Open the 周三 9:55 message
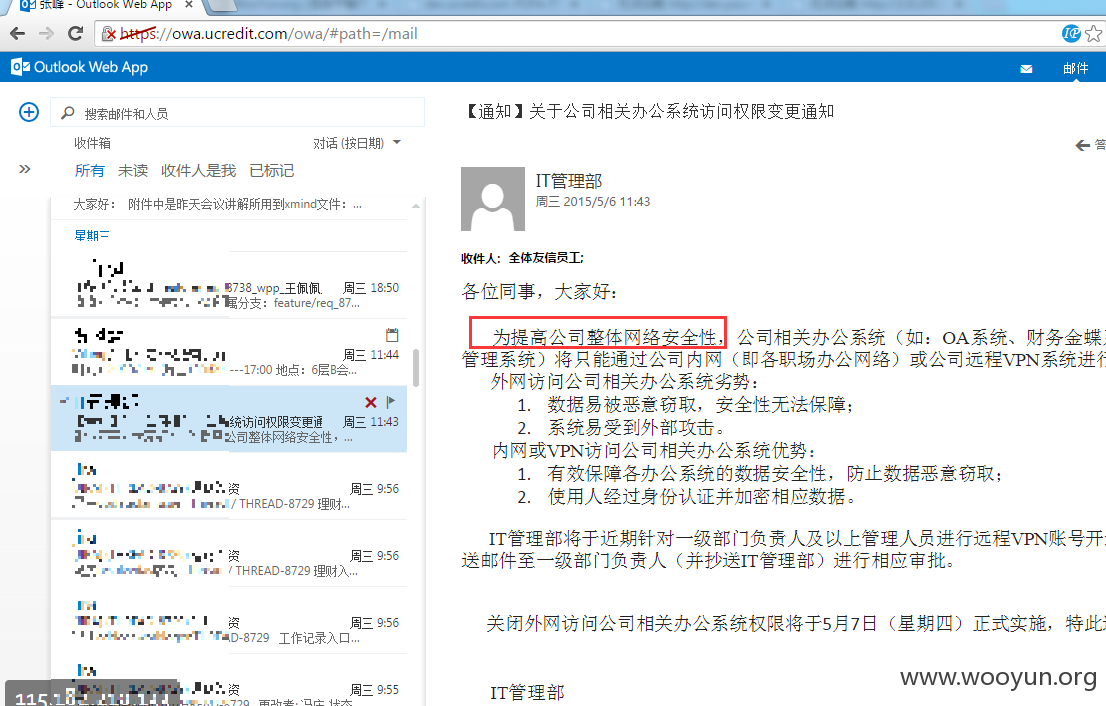 (x=229, y=681)
